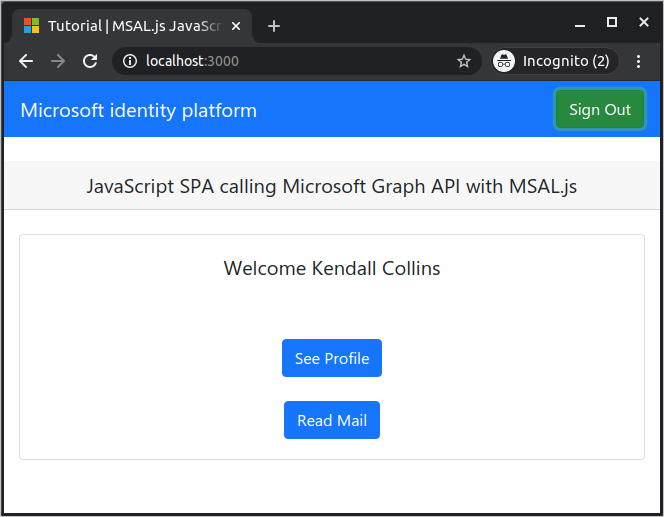Focus the address bar showing localhost:3000

(300, 61)
